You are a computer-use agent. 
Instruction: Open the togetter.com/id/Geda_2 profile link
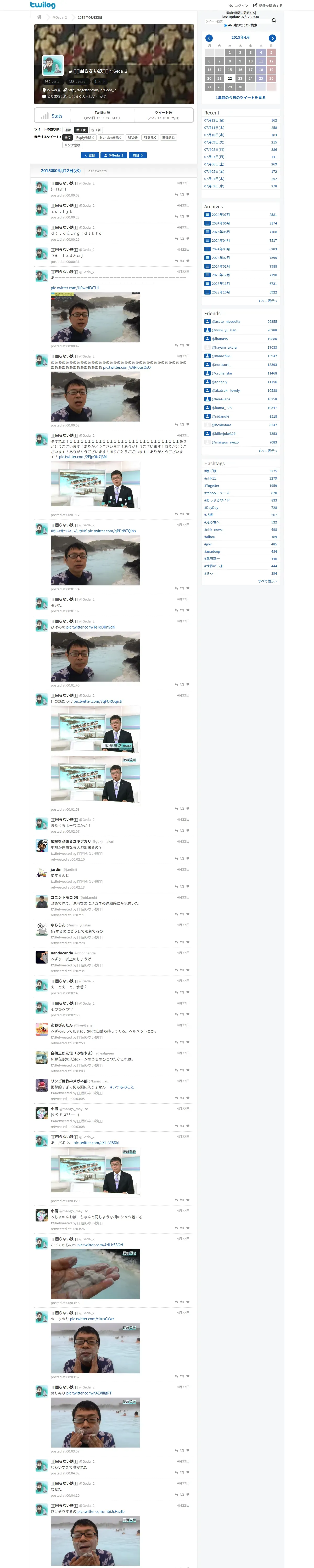tap(92, 90)
